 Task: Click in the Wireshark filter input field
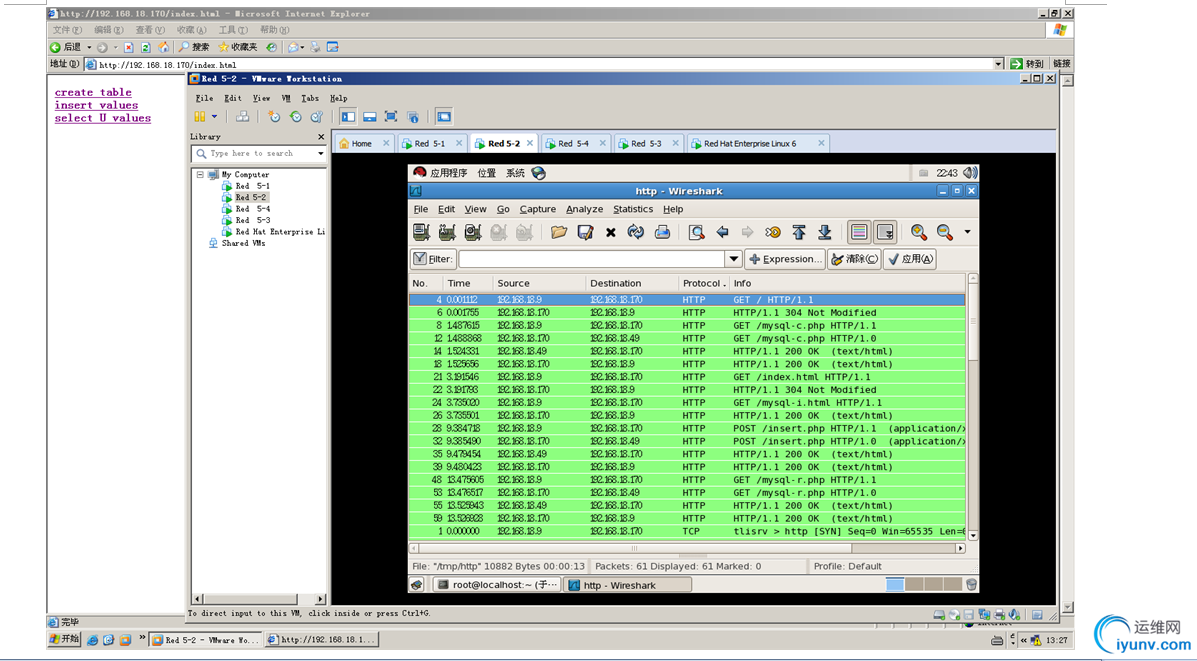coord(592,259)
